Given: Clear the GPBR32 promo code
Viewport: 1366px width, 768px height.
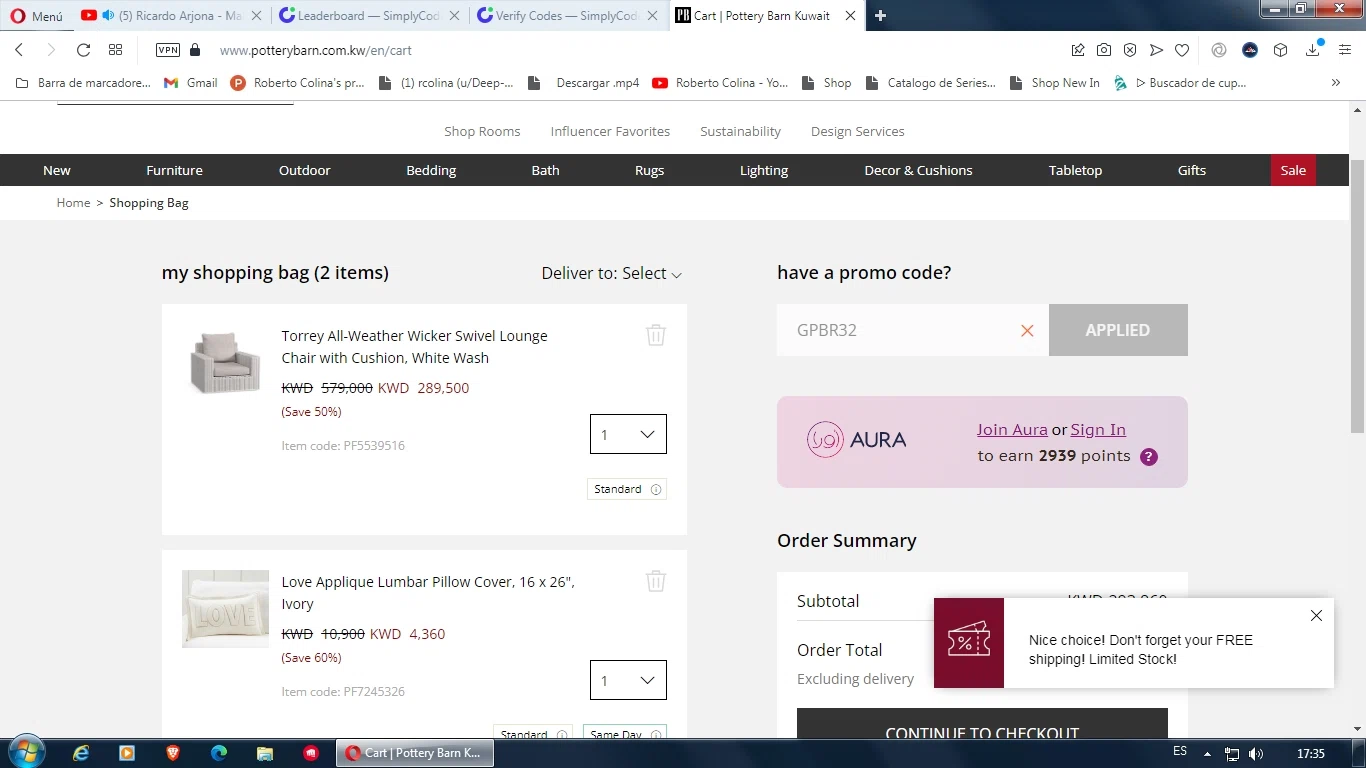Looking at the screenshot, I should pos(1027,330).
